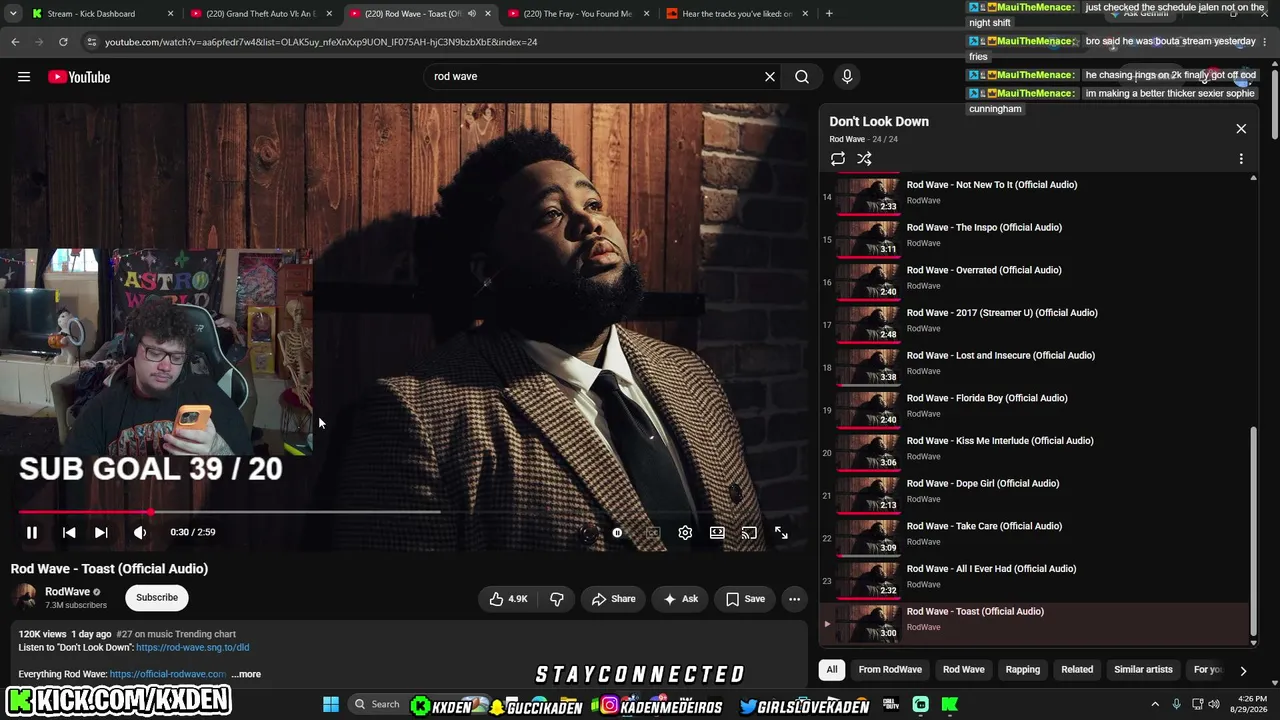Switch to 'Grand Theft Auto VI' browser tab

pos(260,14)
